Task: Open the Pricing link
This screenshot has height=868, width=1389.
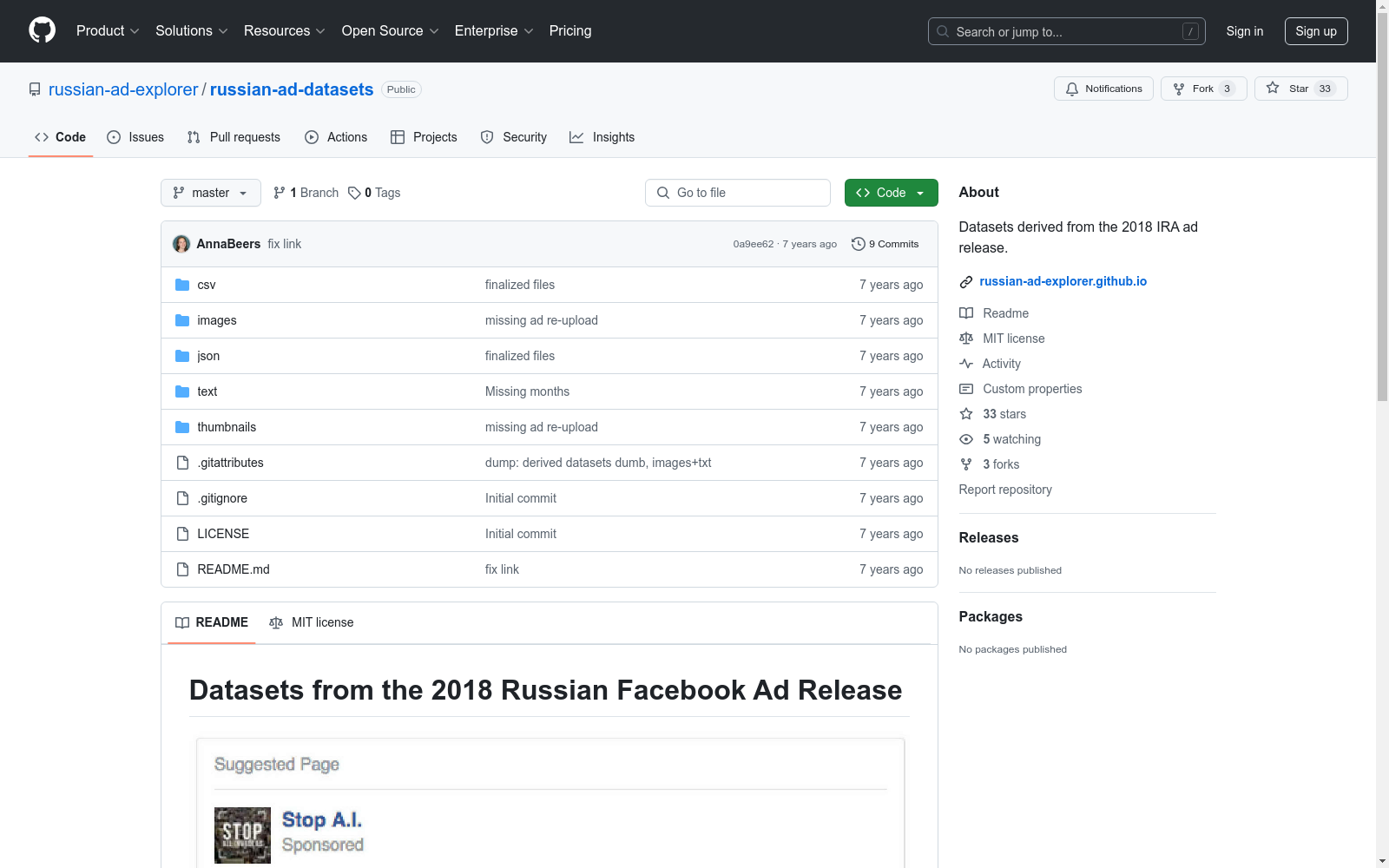Action: point(570,31)
